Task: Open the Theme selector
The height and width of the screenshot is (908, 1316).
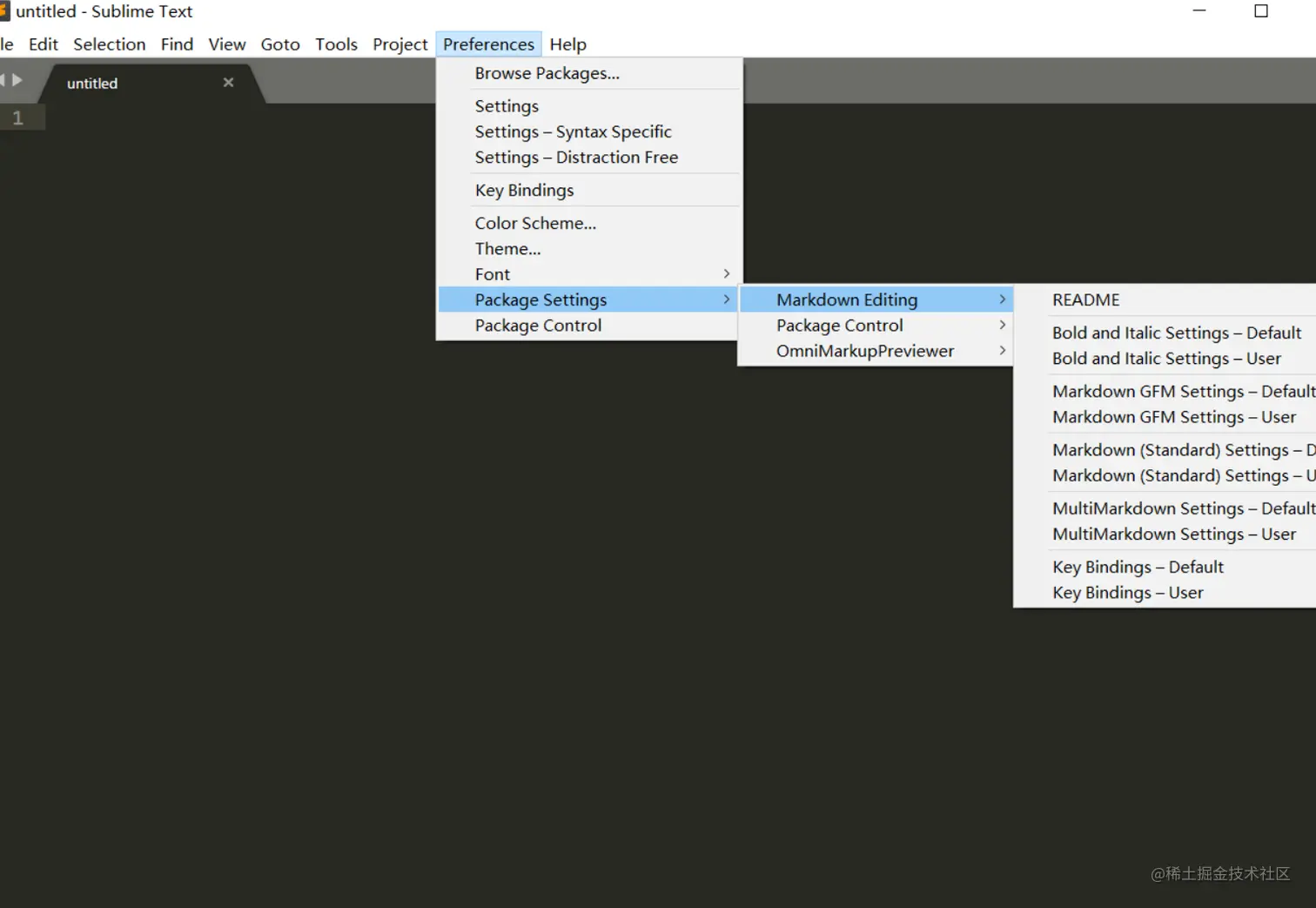Action: 507,248
